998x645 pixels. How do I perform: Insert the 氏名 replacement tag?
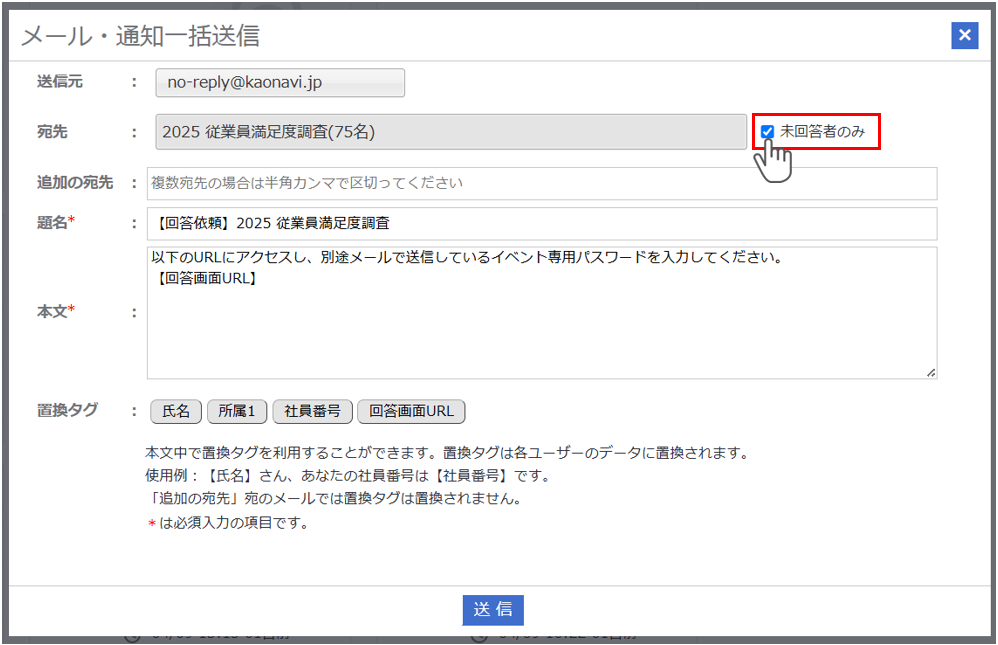tap(176, 411)
